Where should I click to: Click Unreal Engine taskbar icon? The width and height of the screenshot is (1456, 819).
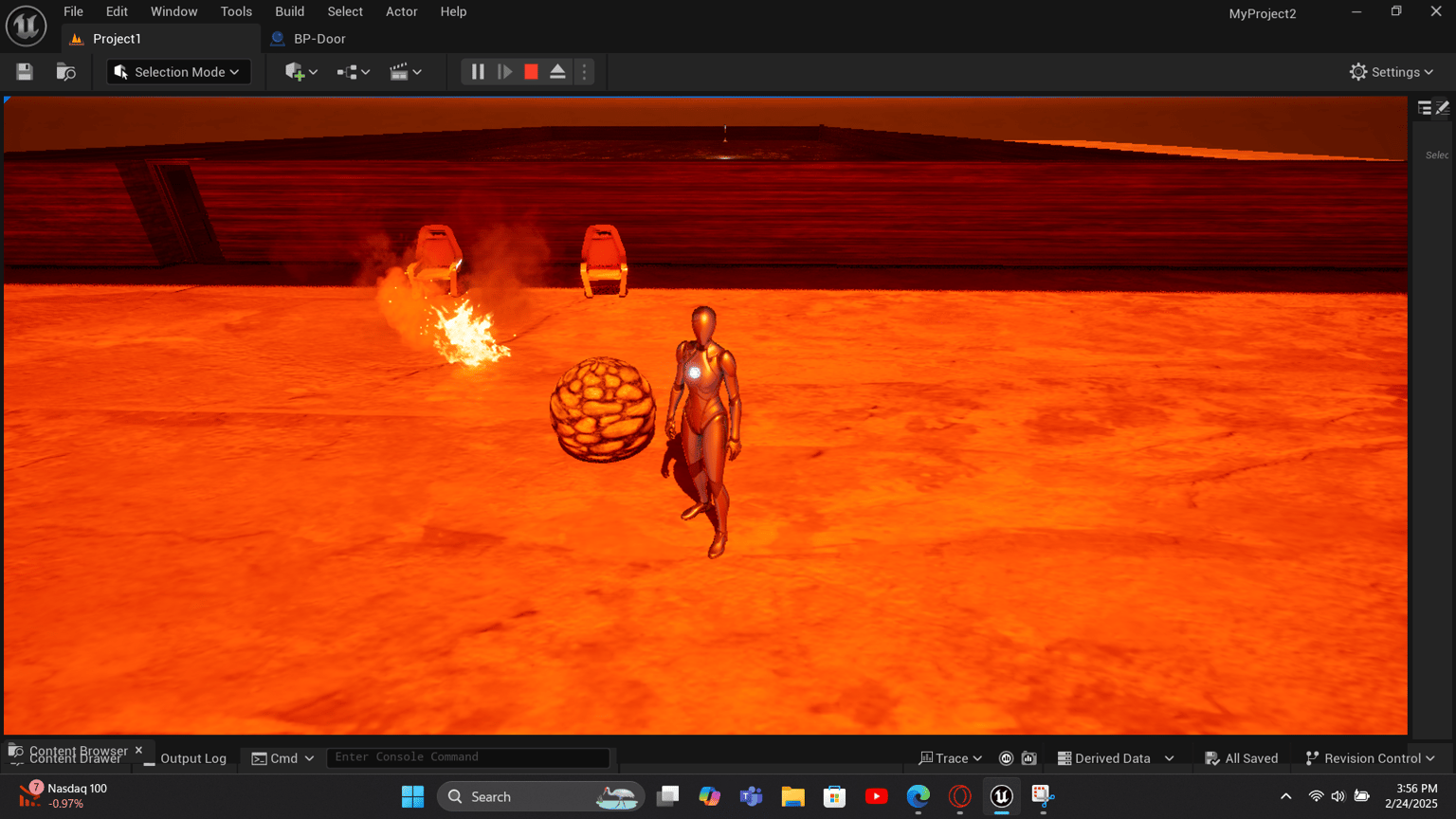point(1001,796)
